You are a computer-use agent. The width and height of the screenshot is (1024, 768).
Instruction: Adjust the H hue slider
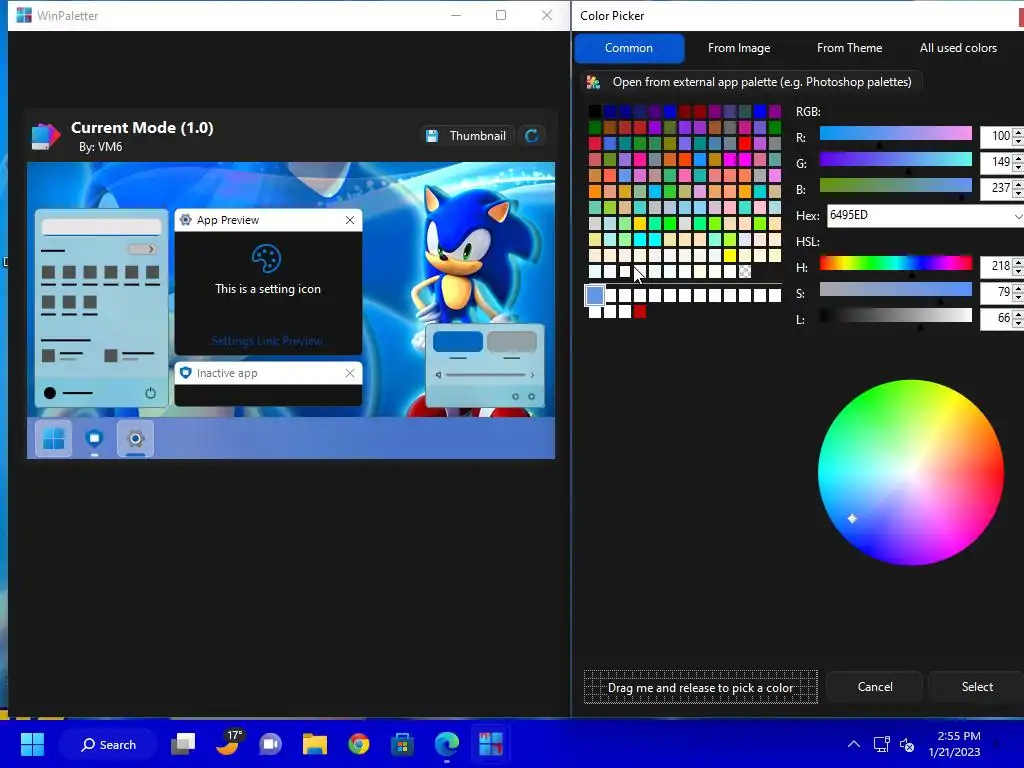click(x=895, y=264)
